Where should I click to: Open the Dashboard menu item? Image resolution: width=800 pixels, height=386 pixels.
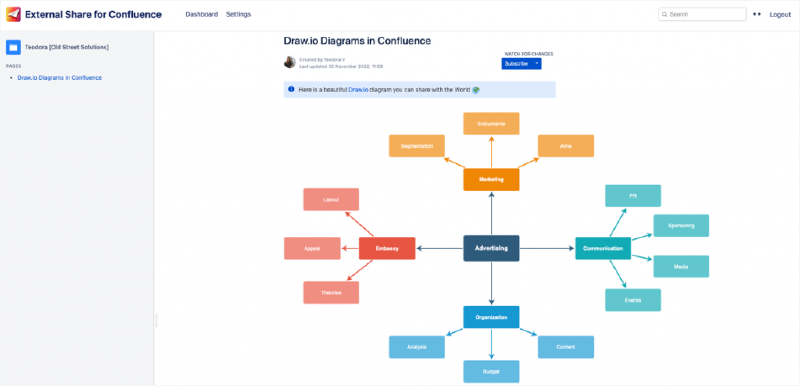point(202,14)
